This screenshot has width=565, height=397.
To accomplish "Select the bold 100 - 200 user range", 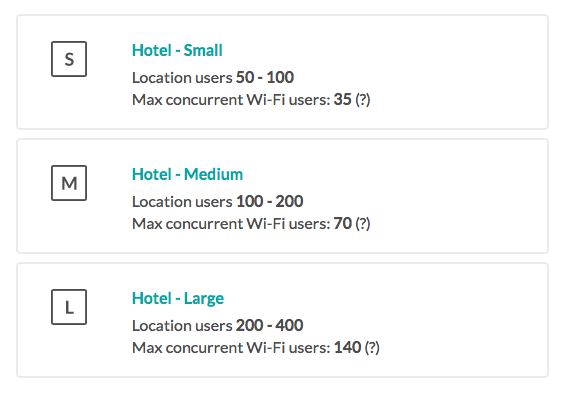I will (270, 201).
